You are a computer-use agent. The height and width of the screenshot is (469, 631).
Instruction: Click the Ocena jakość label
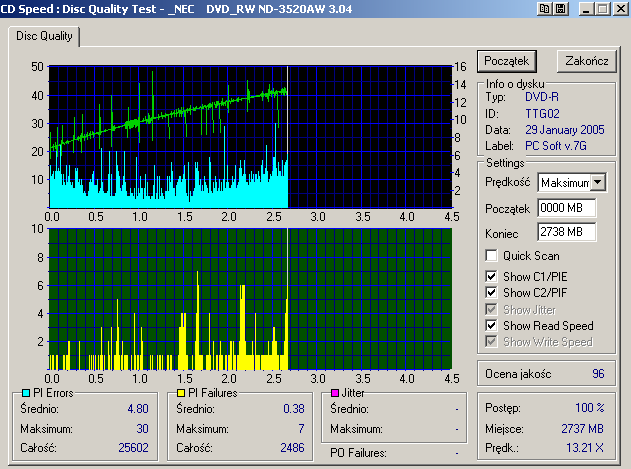[x=518, y=374]
